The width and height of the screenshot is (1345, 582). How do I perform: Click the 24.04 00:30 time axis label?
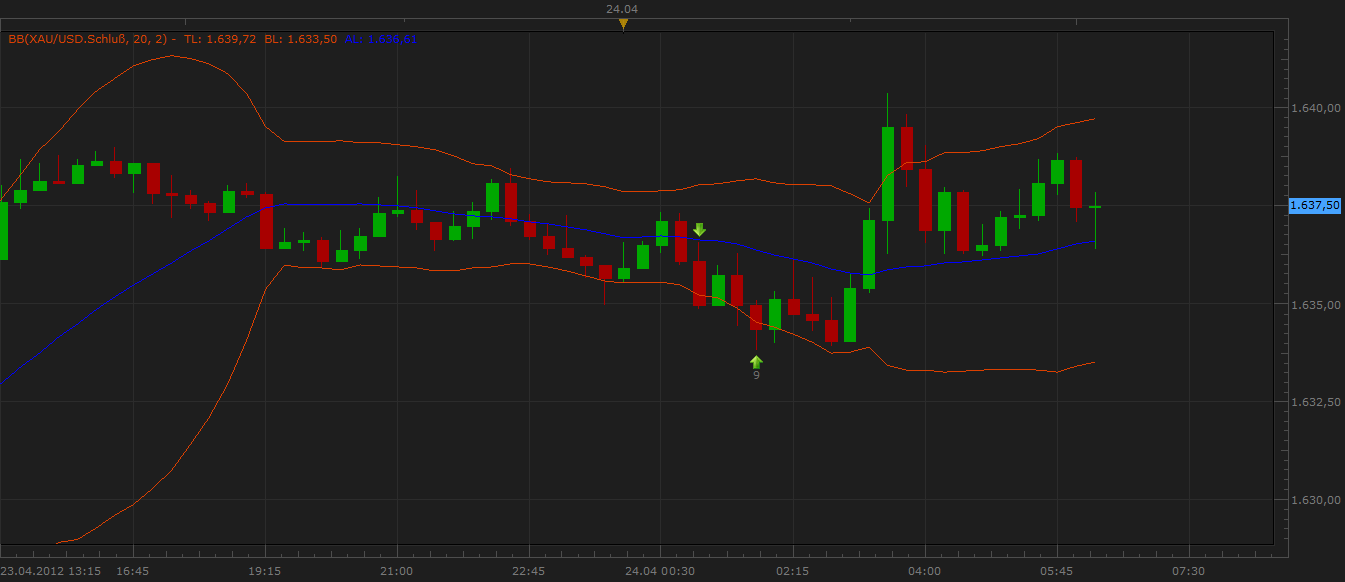[660, 571]
